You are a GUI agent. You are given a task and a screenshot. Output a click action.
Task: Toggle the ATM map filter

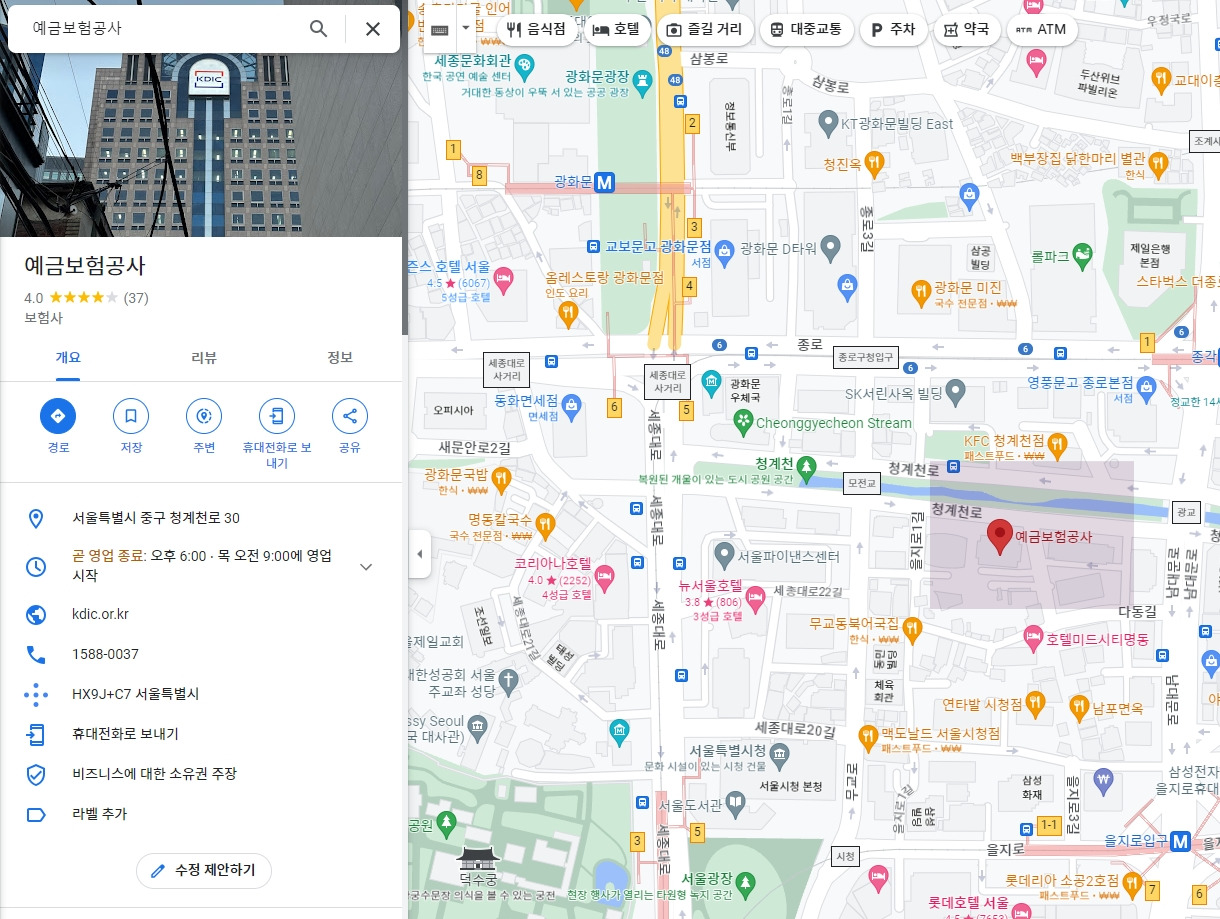click(1042, 29)
